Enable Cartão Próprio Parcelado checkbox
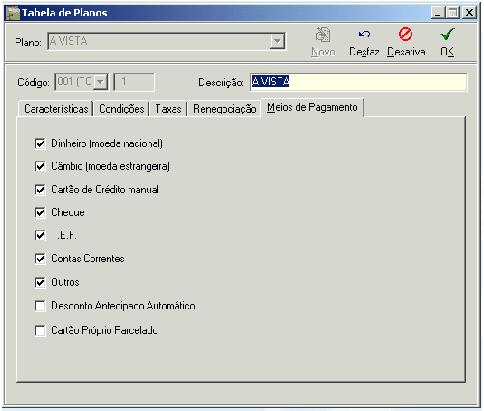484x411 pixels. pos(40,331)
